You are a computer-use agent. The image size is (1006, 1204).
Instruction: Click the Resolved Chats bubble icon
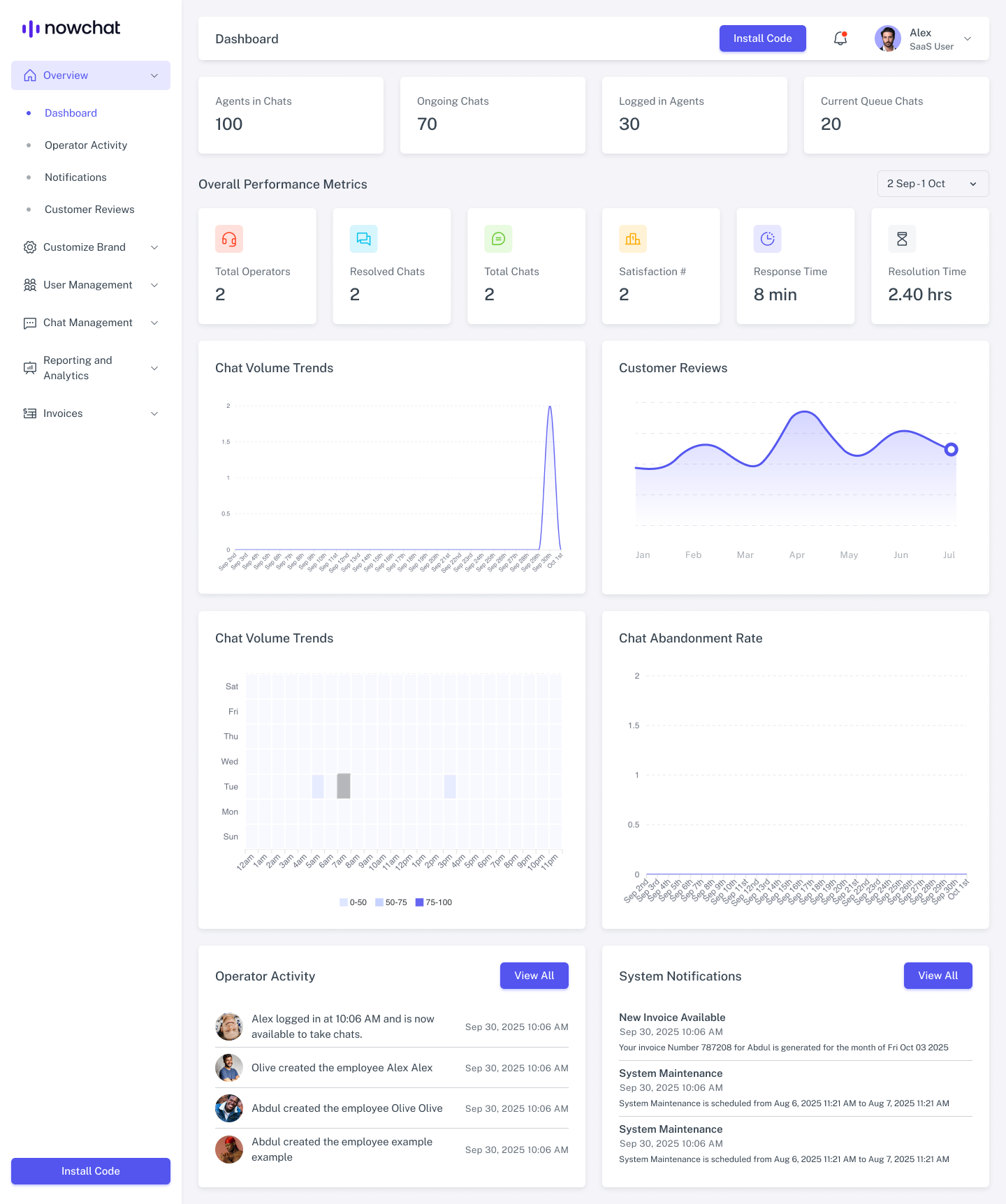point(363,239)
